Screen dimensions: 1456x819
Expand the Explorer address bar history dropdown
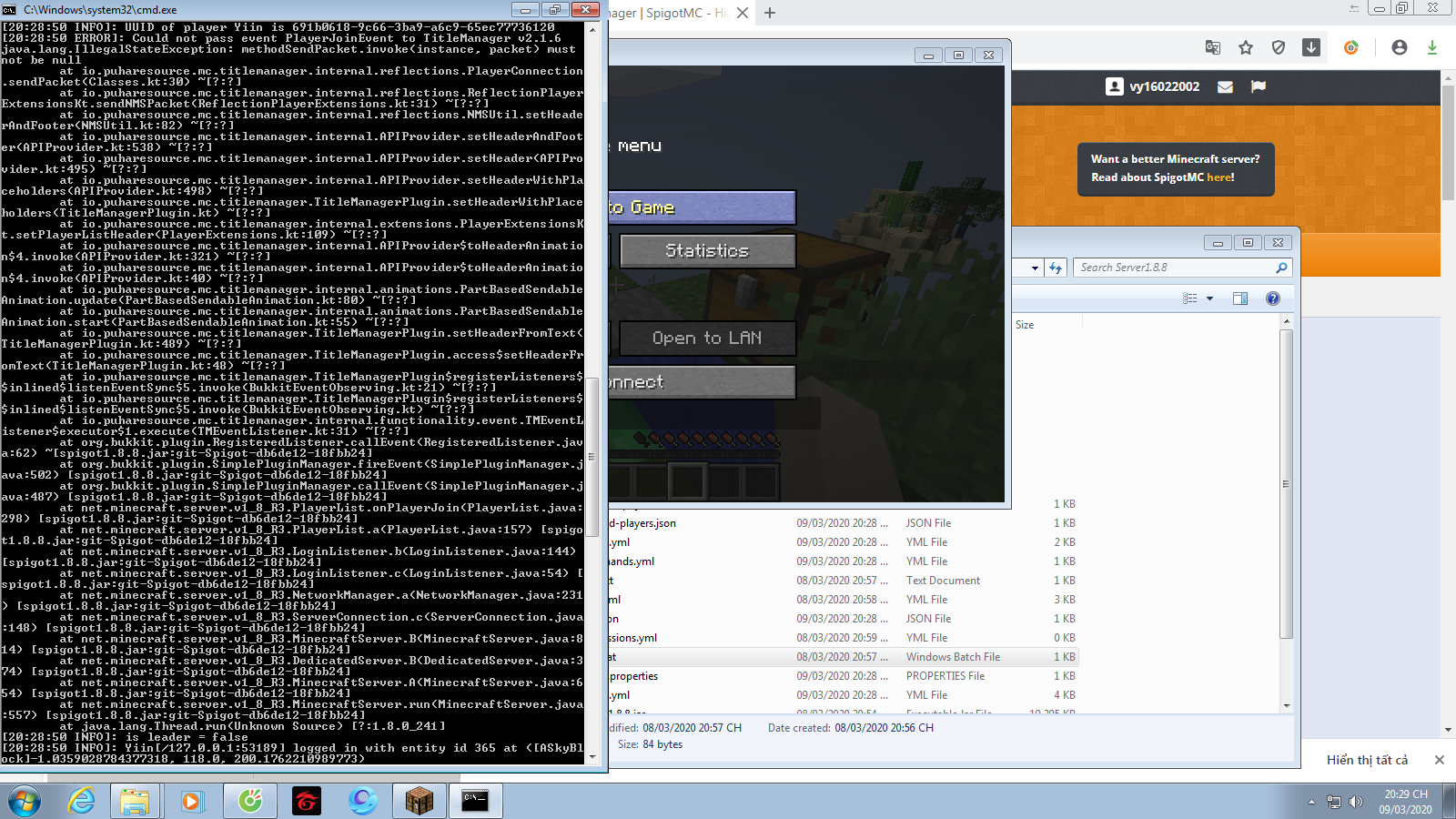(1035, 268)
